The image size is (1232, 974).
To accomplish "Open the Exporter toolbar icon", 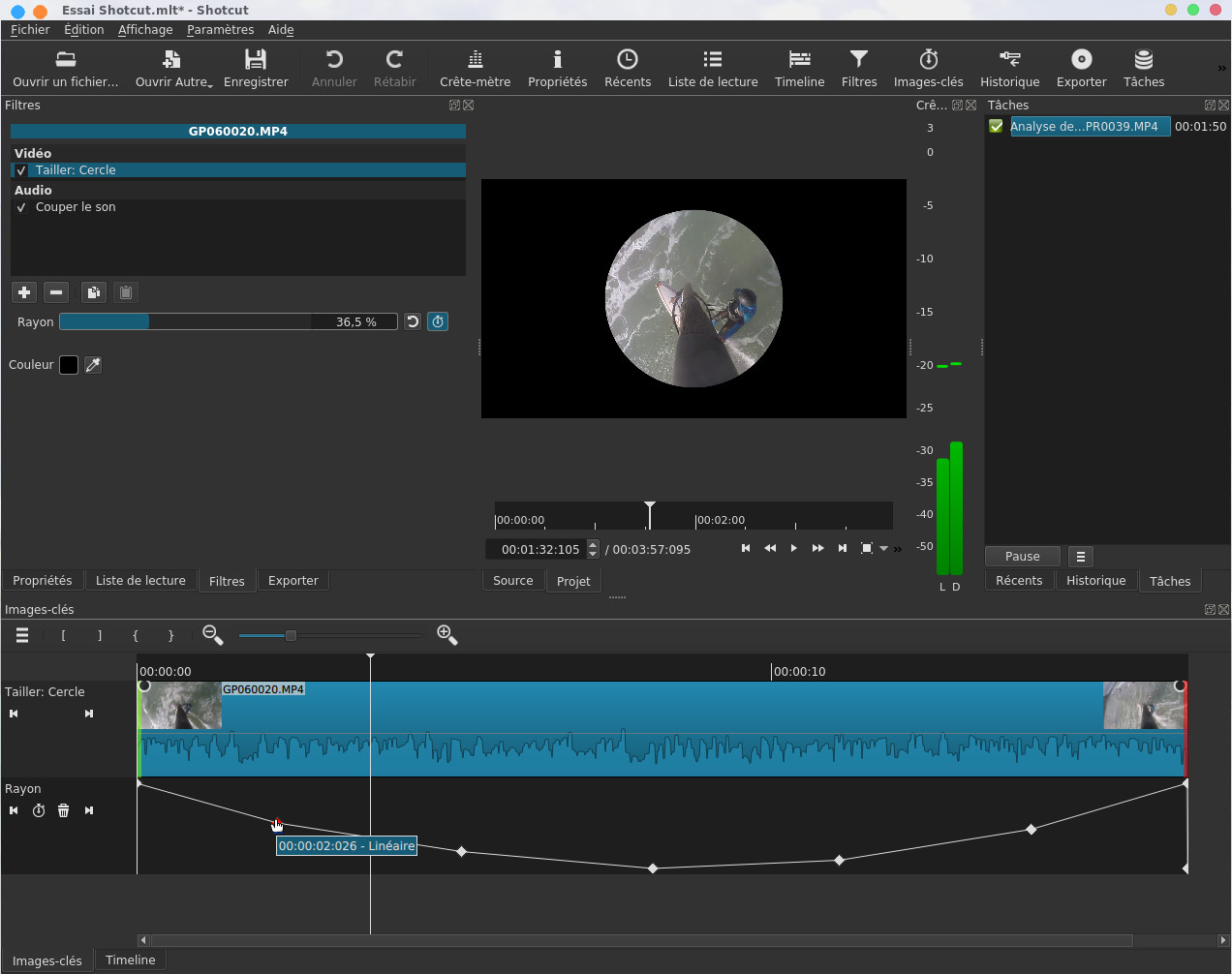I will click(1081, 69).
